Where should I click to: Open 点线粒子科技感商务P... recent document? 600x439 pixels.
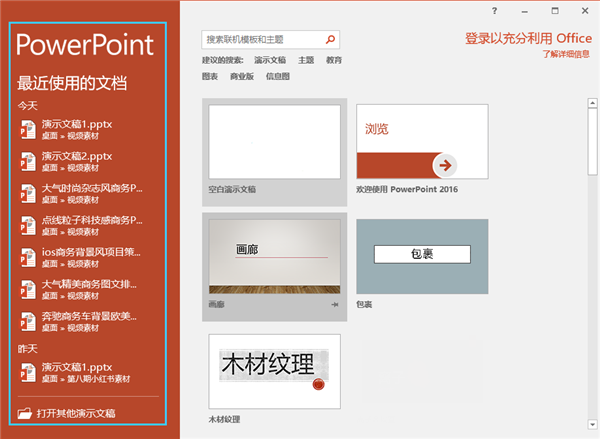pyautogui.click(x=92, y=220)
